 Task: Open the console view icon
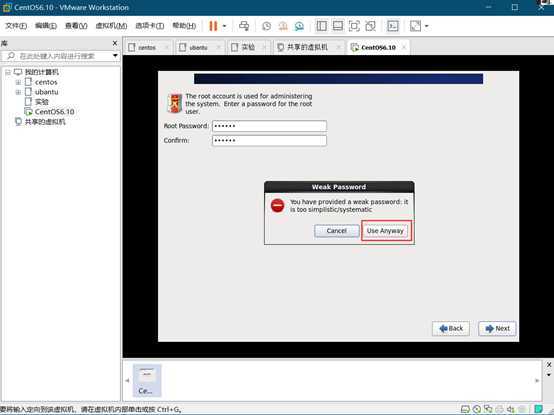[x=393, y=26]
